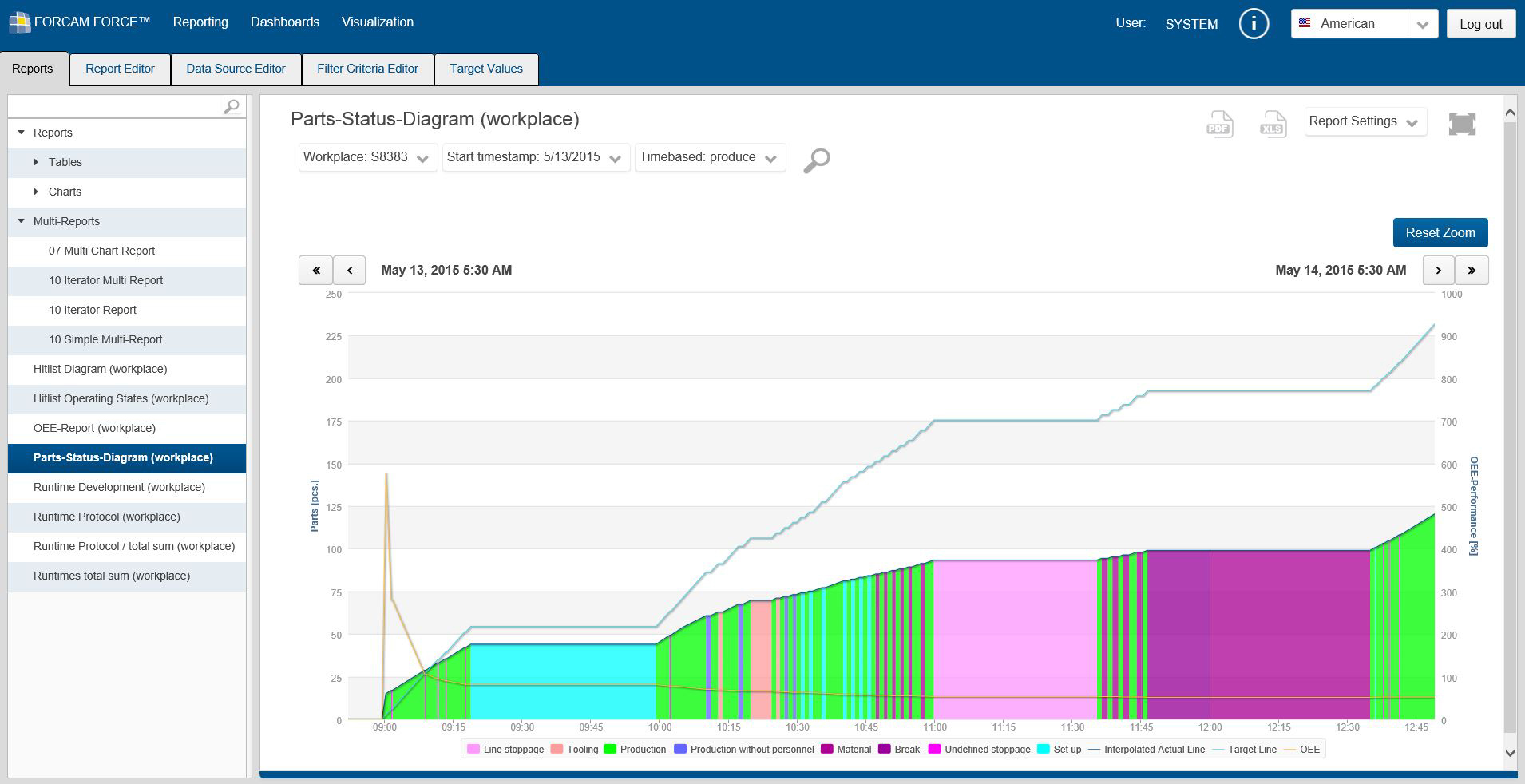Click the Log out button
The width and height of the screenshot is (1525, 784).
click(1480, 24)
